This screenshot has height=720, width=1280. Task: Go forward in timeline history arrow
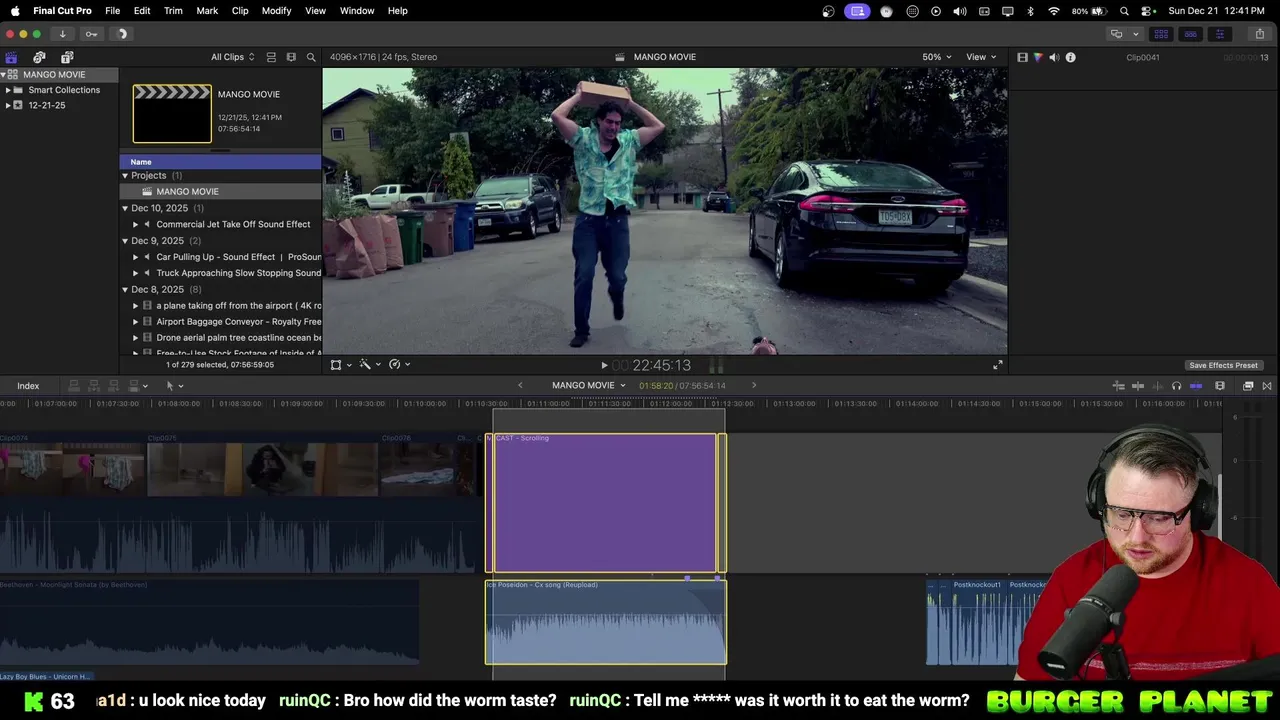pos(754,386)
